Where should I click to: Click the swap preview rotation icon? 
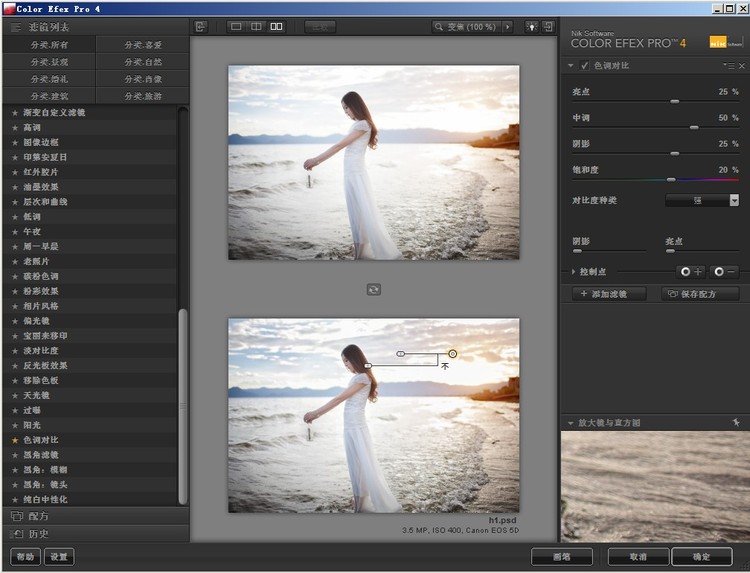[x=374, y=289]
